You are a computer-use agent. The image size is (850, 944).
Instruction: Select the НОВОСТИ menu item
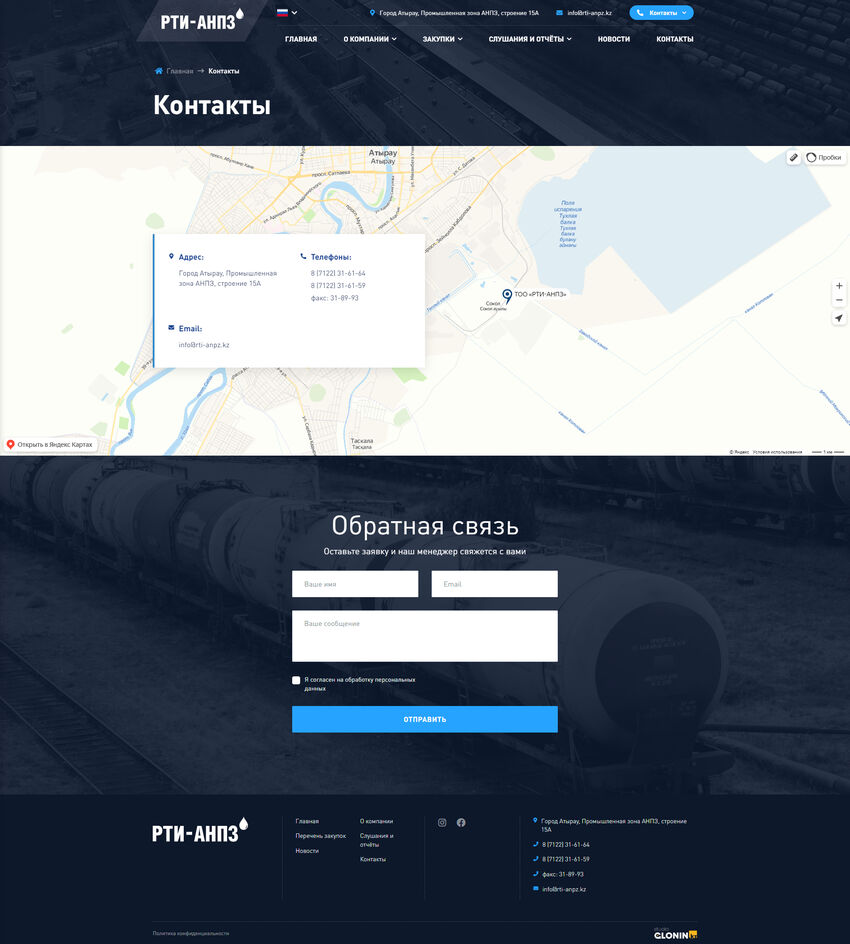[613, 39]
